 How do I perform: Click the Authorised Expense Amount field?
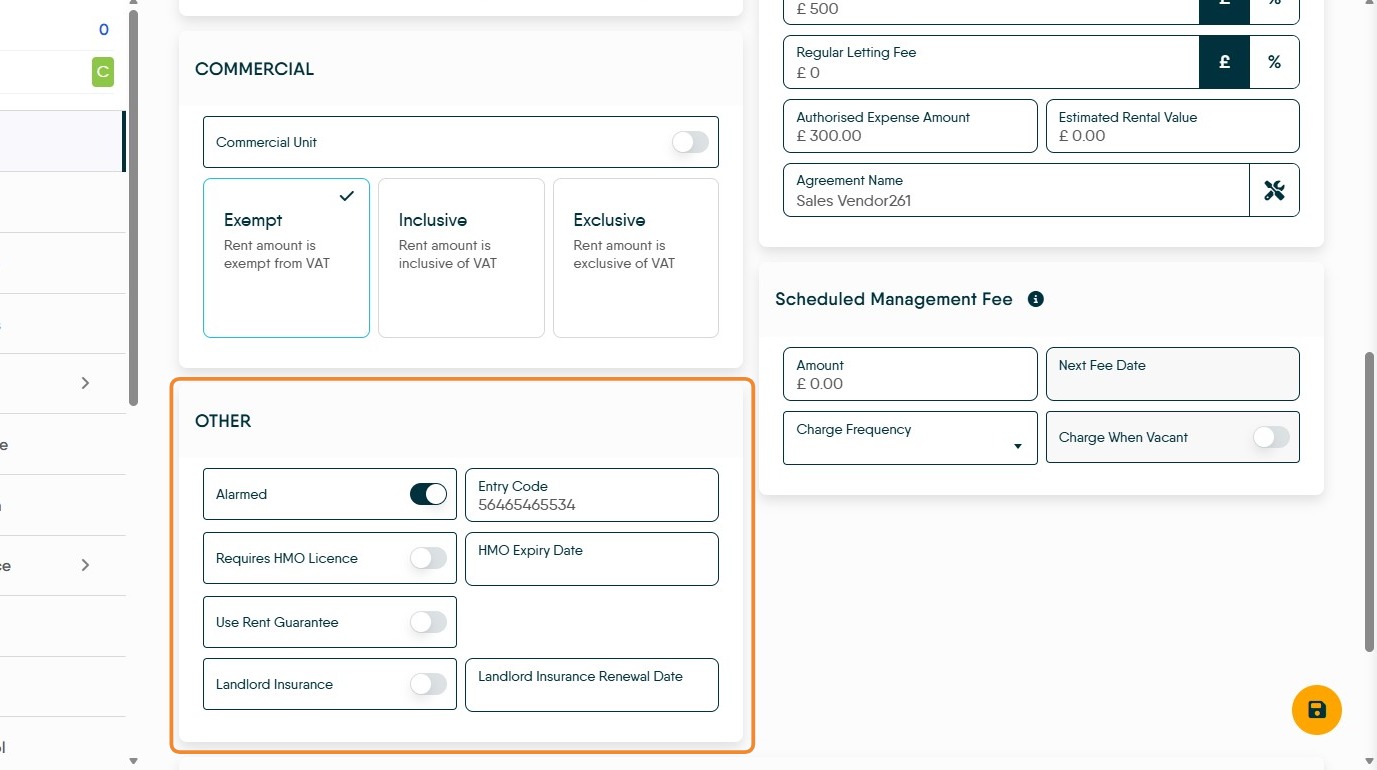910,126
